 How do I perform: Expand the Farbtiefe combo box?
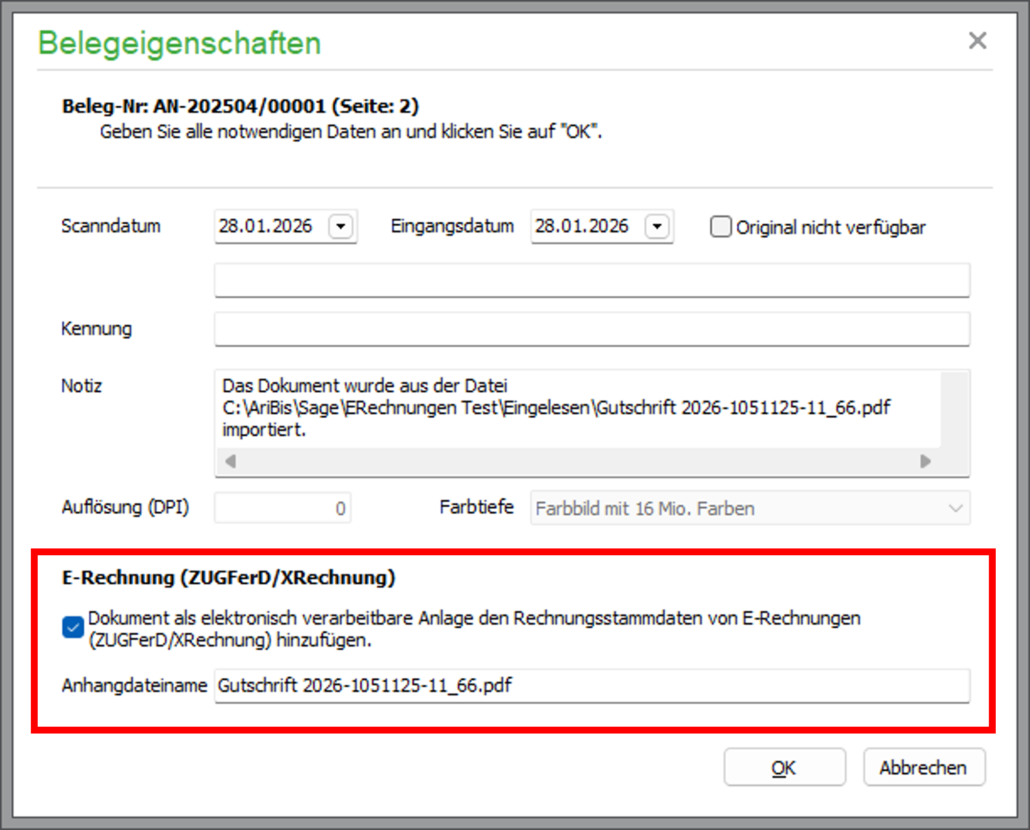953,508
